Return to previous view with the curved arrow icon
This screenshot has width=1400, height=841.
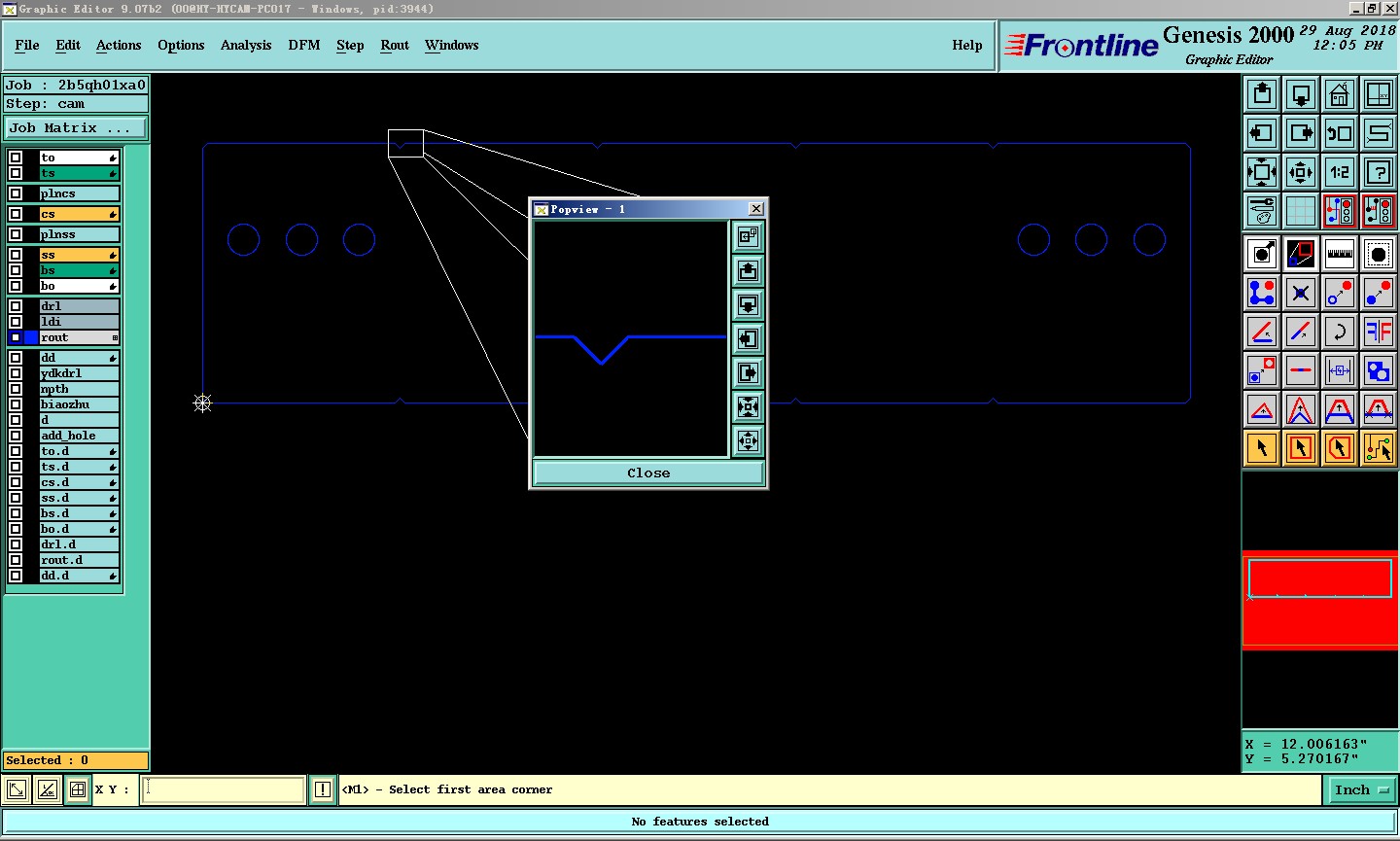coord(1340,132)
